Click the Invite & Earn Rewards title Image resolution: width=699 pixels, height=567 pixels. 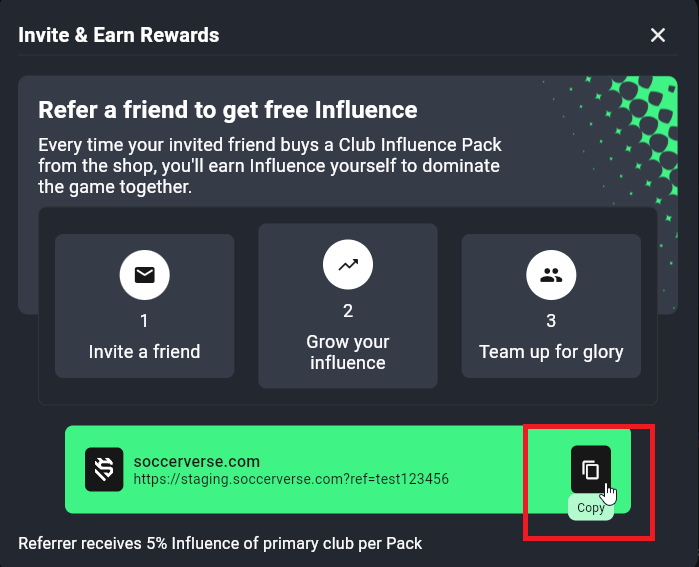(x=119, y=35)
